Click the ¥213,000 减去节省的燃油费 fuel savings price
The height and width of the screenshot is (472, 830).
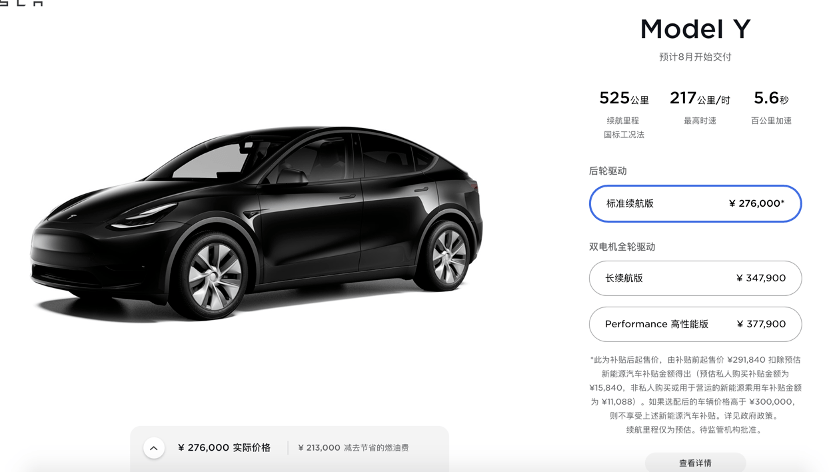pyautogui.click(x=353, y=448)
